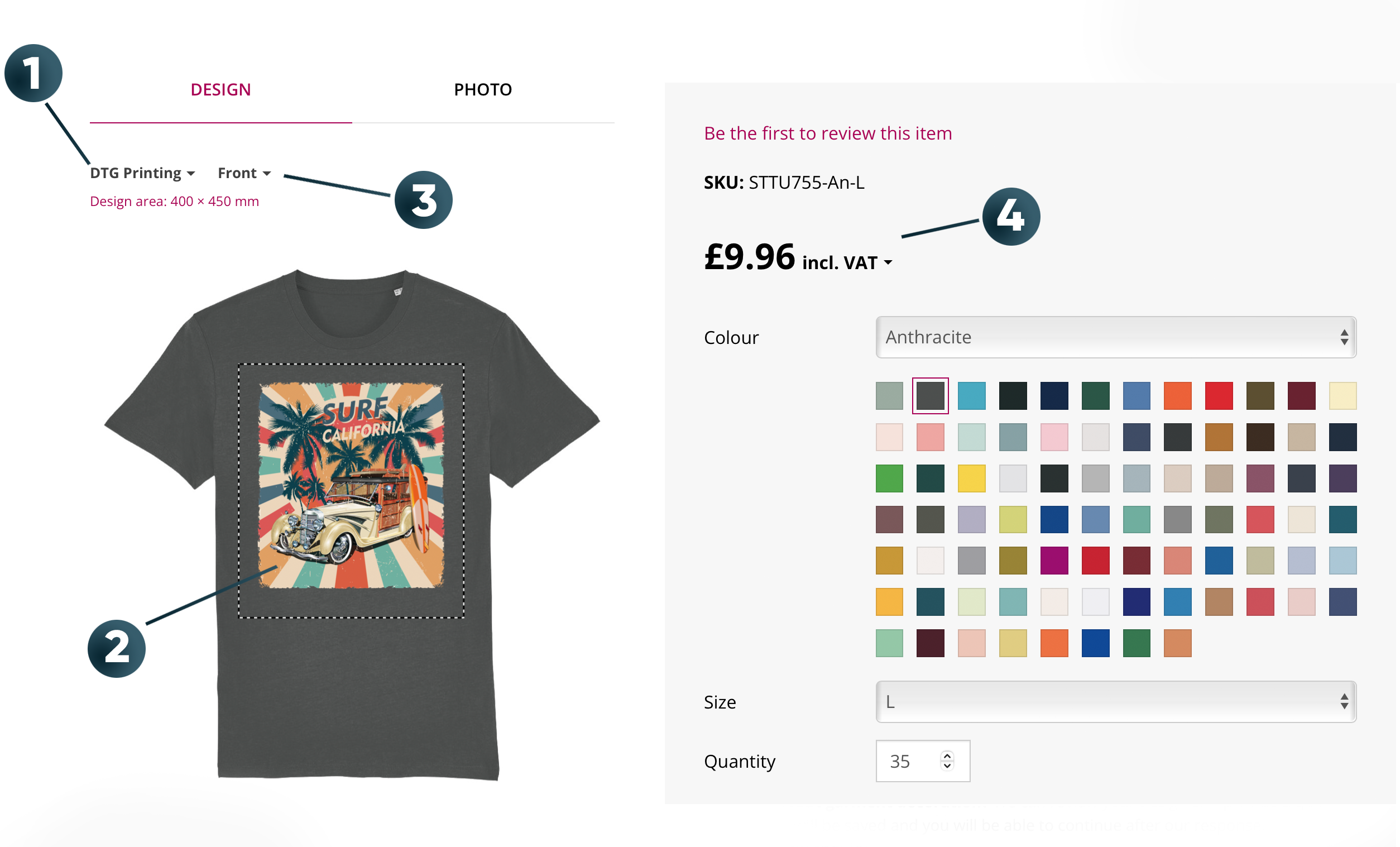The height and width of the screenshot is (847, 1400).
Task: Expand the Front side selector
Action: coord(244,173)
